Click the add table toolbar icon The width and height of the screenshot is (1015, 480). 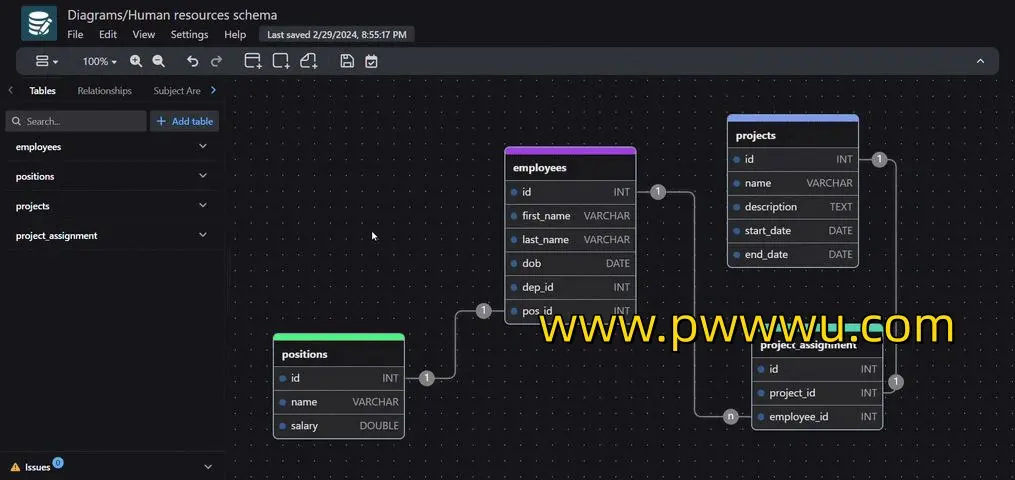pyautogui.click(x=253, y=61)
